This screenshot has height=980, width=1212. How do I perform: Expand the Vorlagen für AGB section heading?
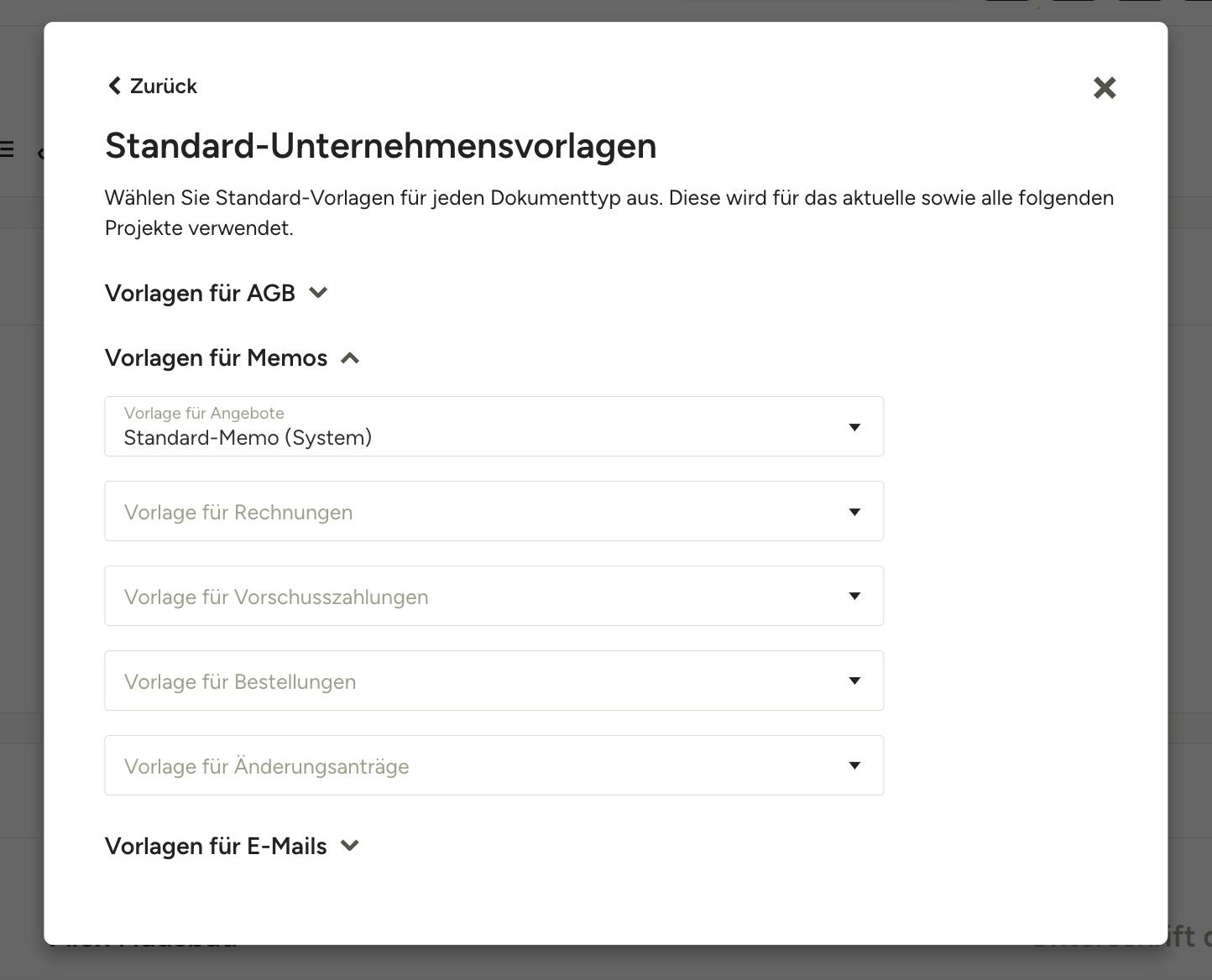click(x=200, y=293)
